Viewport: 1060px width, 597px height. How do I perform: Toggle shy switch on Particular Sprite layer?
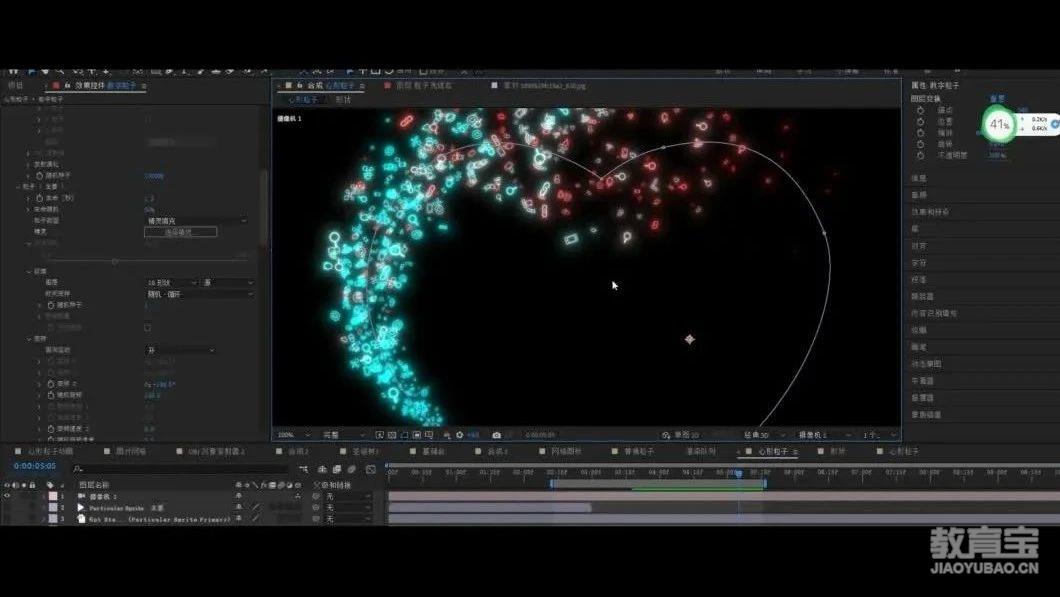point(239,507)
